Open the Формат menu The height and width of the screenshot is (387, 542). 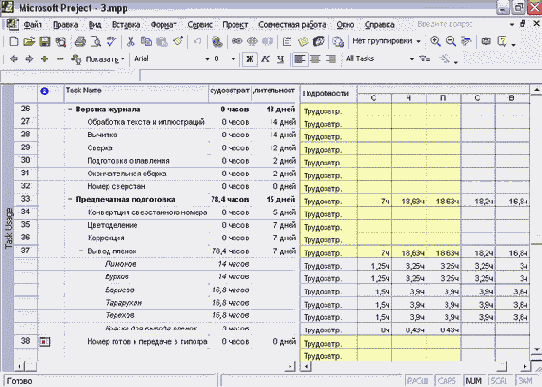point(163,25)
